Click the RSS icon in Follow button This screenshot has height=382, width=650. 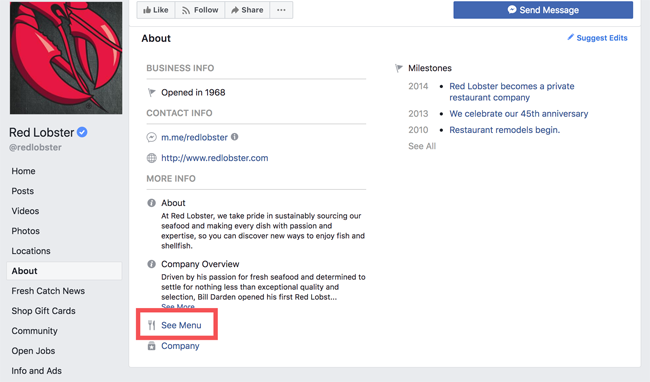186,10
